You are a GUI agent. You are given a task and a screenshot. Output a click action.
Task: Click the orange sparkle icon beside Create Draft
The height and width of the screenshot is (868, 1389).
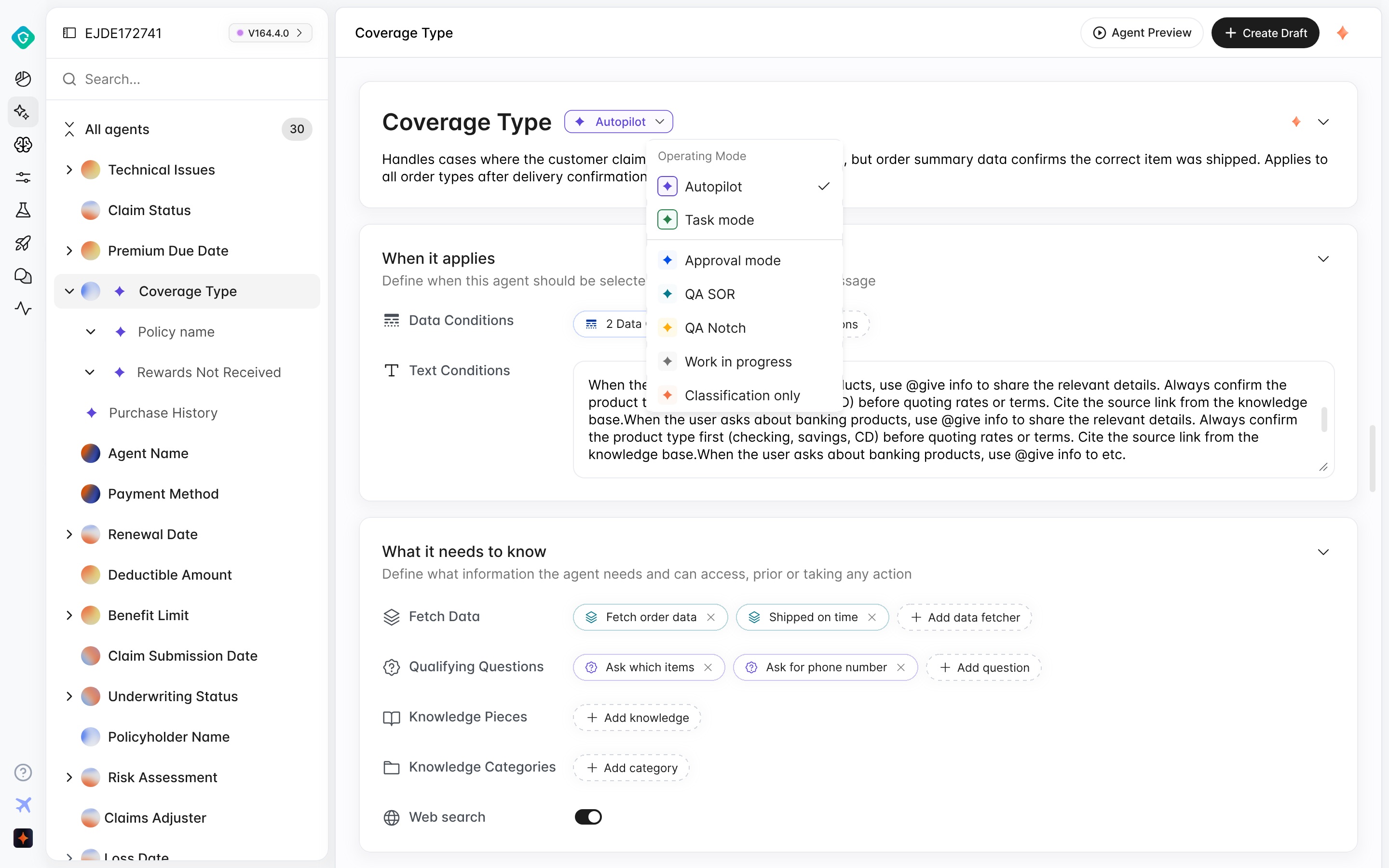[1342, 33]
